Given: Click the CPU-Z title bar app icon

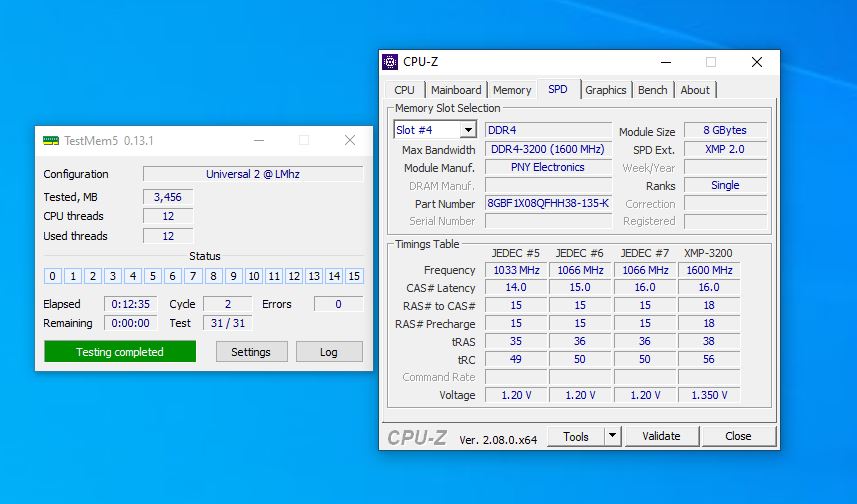Looking at the screenshot, I should pos(391,62).
